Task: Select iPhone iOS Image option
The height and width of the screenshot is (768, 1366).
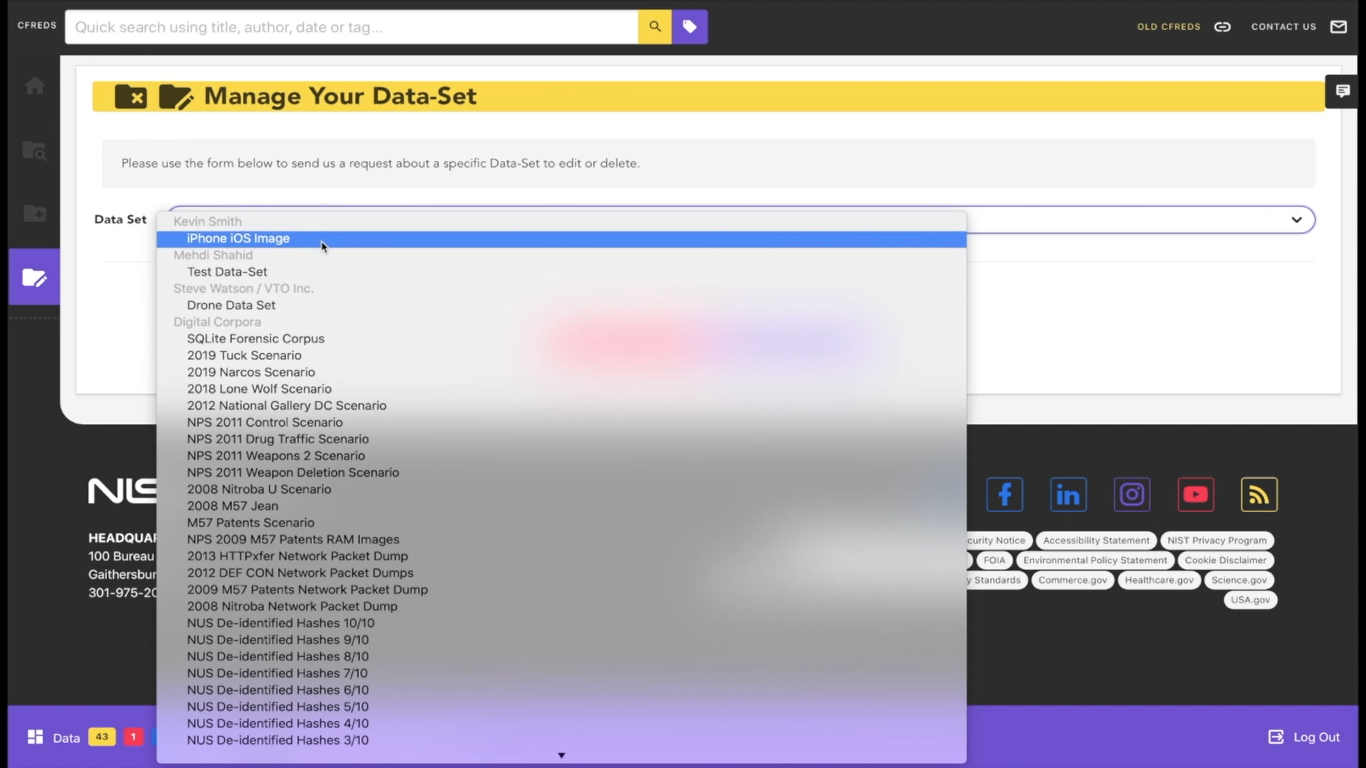Action: coord(238,239)
